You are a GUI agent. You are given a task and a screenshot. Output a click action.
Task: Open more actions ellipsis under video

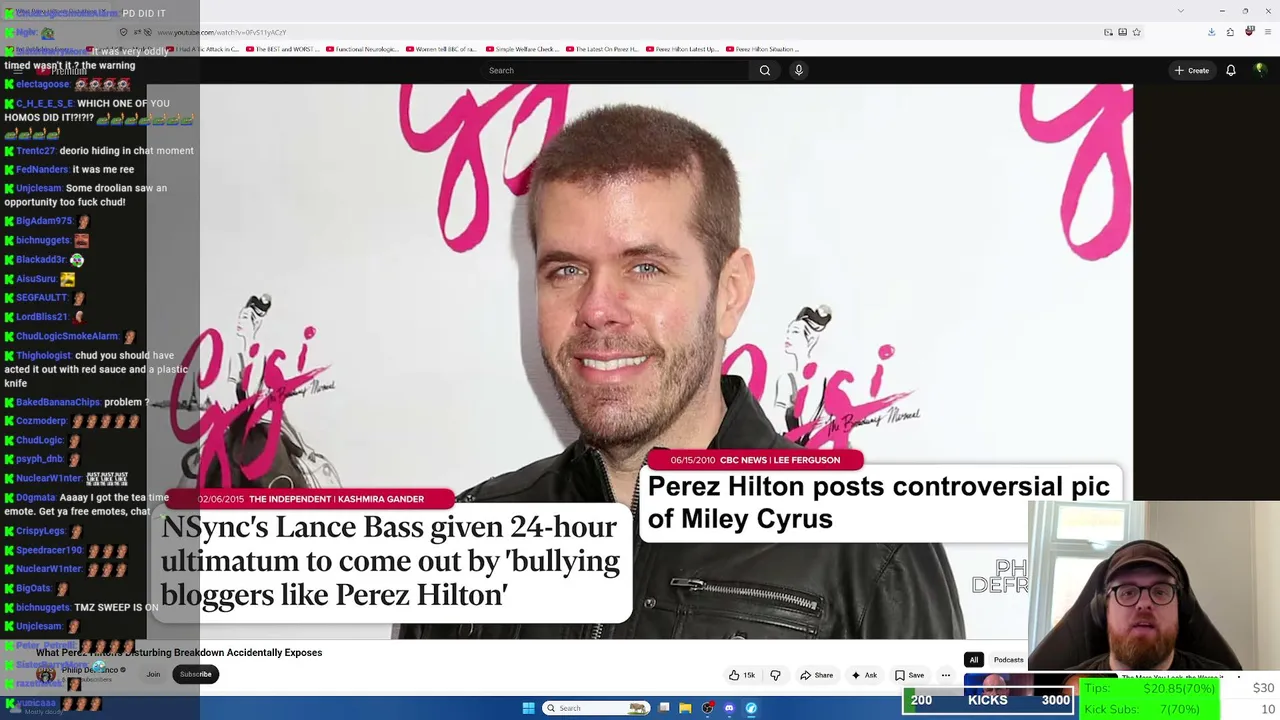coord(945,675)
